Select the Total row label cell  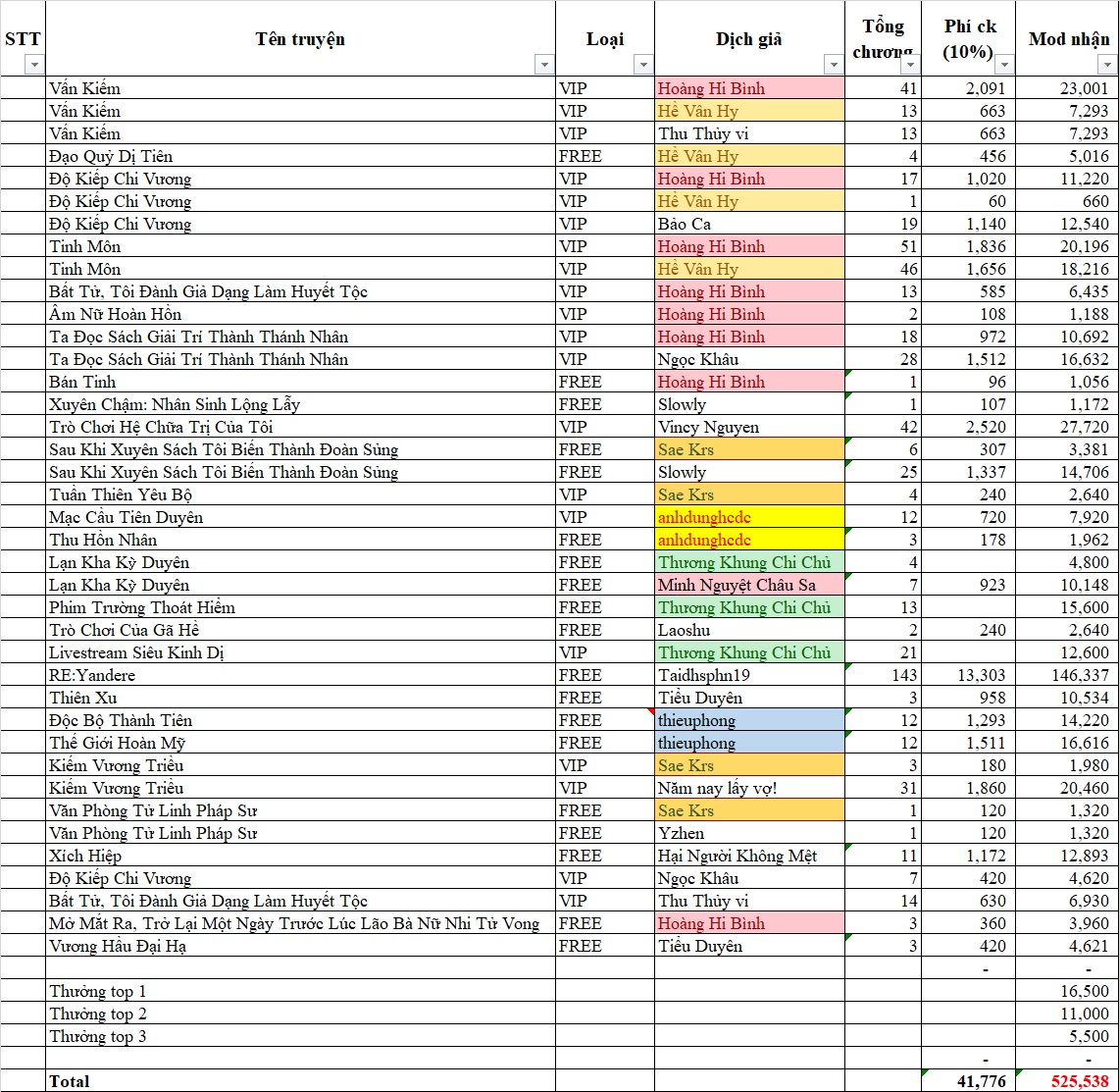point(300,1081)
